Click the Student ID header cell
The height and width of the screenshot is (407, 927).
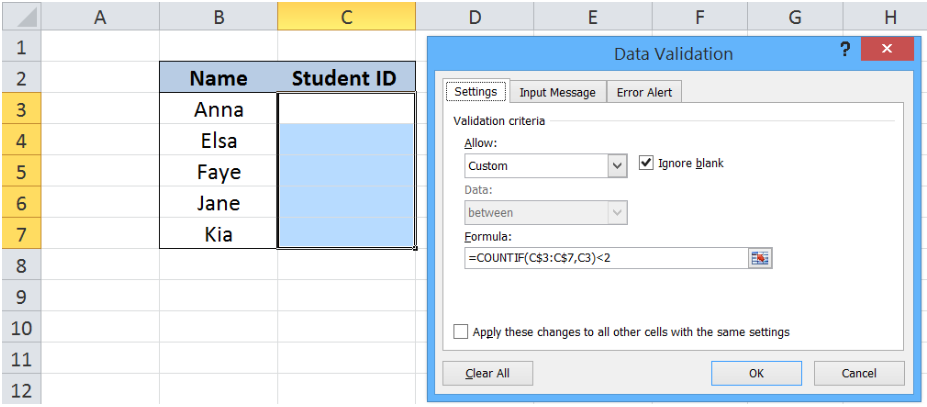346,77
